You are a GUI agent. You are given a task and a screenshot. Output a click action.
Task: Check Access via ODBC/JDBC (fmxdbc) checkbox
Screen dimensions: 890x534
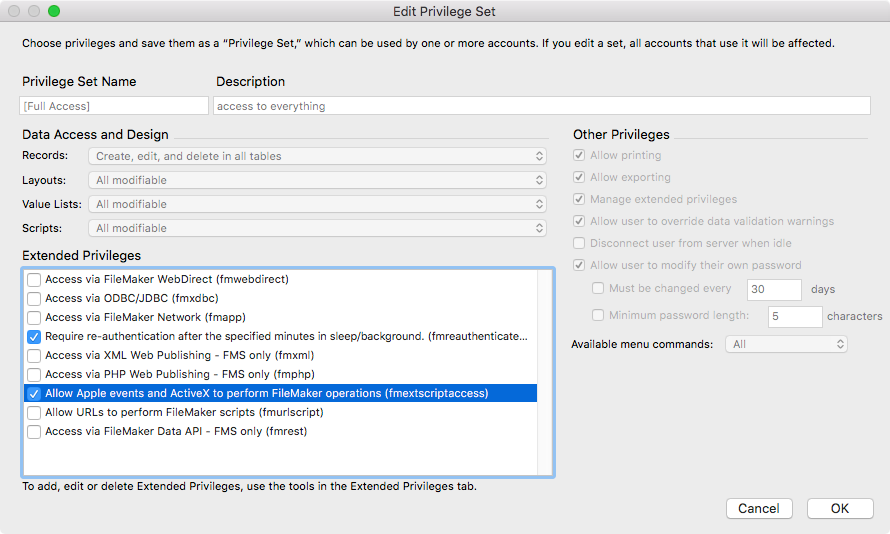point(34,298)
